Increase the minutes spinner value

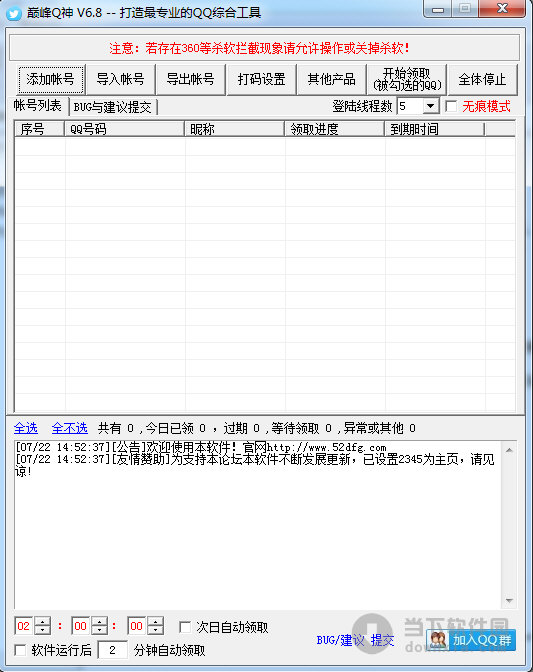99,622
